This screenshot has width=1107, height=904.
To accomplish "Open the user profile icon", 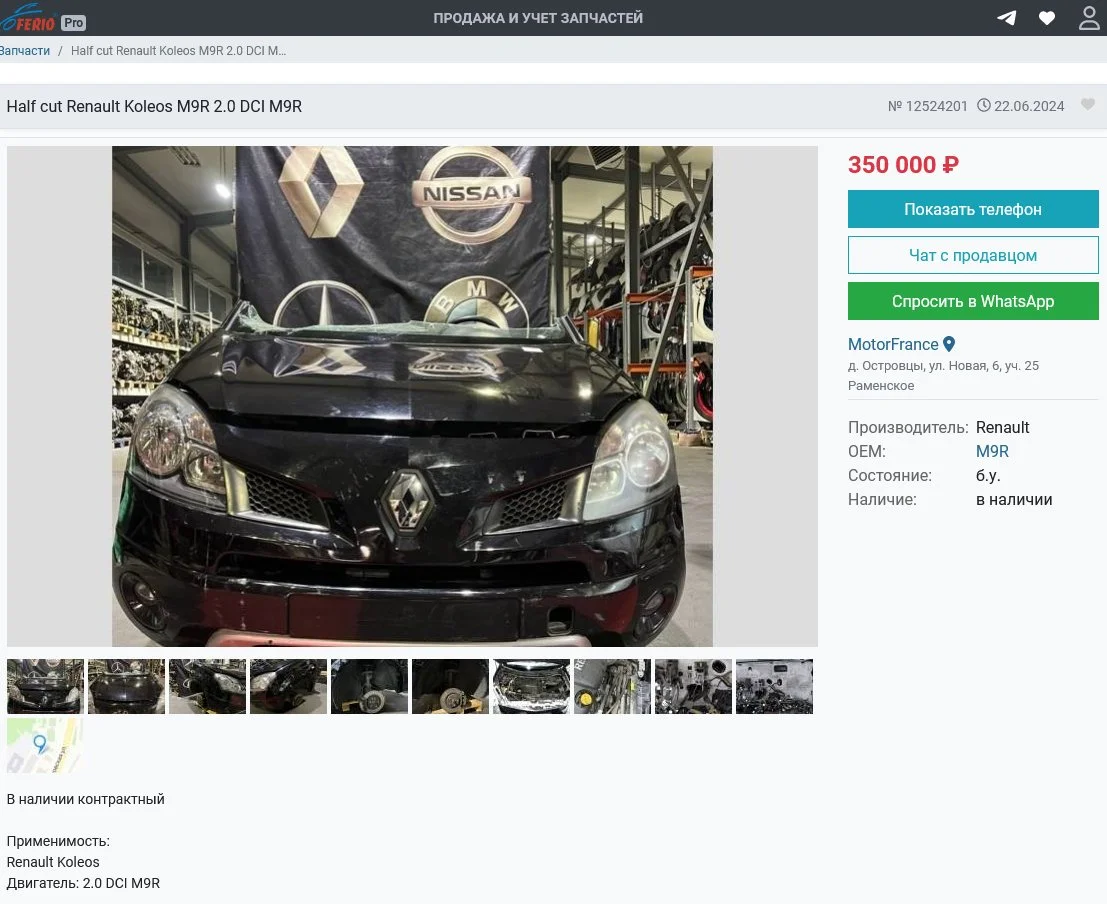I will click(1089, 18).
